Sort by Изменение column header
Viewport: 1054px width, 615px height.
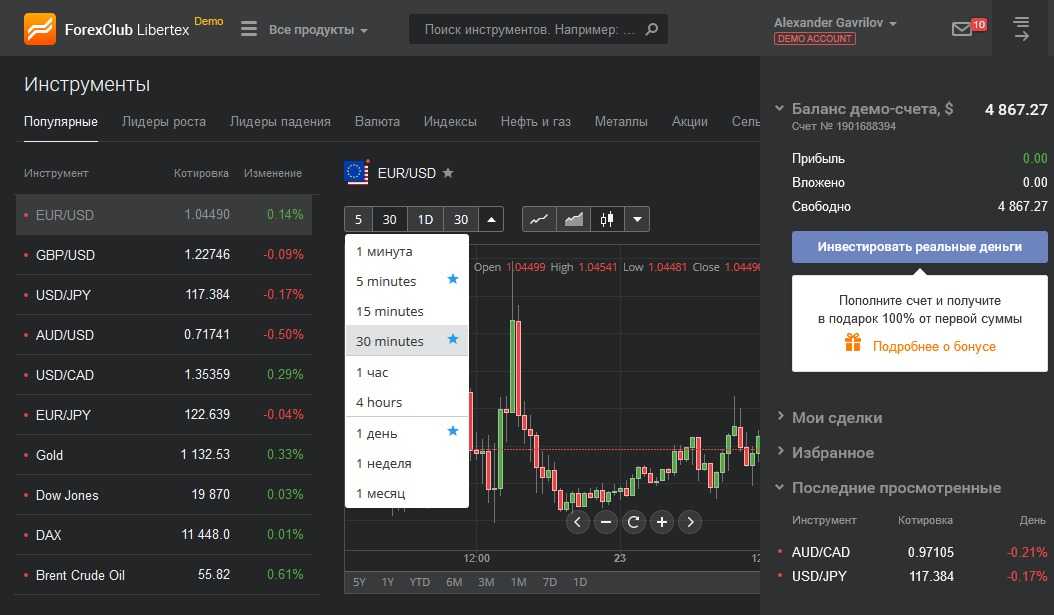(273, 173)
